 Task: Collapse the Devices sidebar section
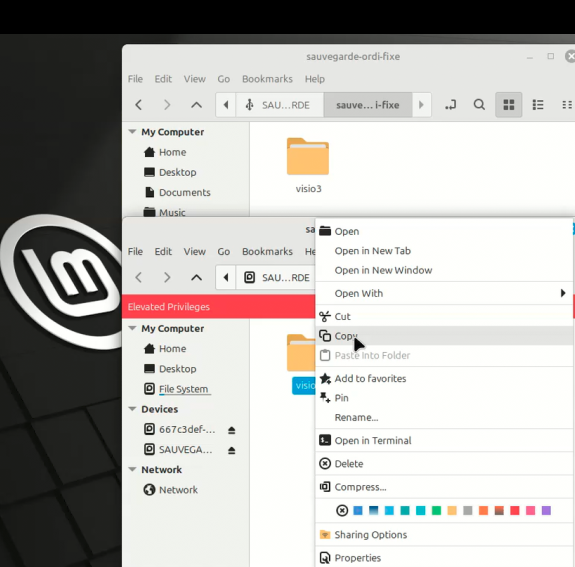(132, 409)
